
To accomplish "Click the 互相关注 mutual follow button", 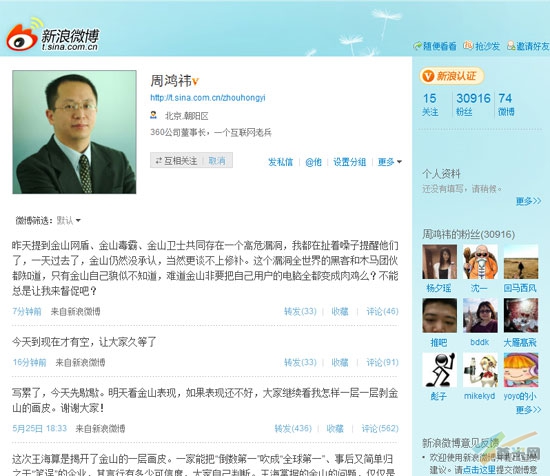I will (177, 161).
